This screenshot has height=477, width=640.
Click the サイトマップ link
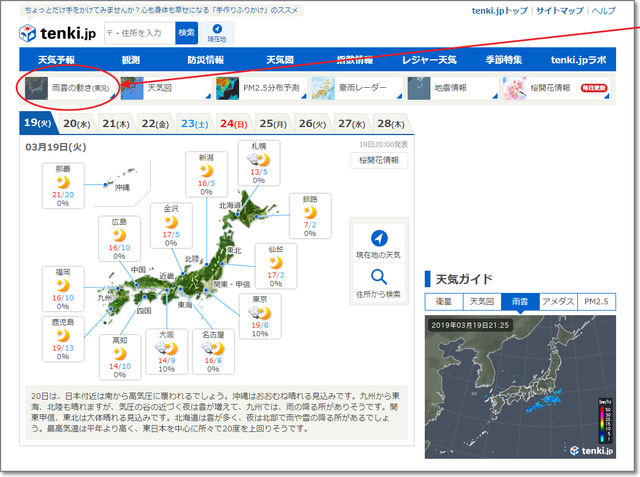(559, 10)
